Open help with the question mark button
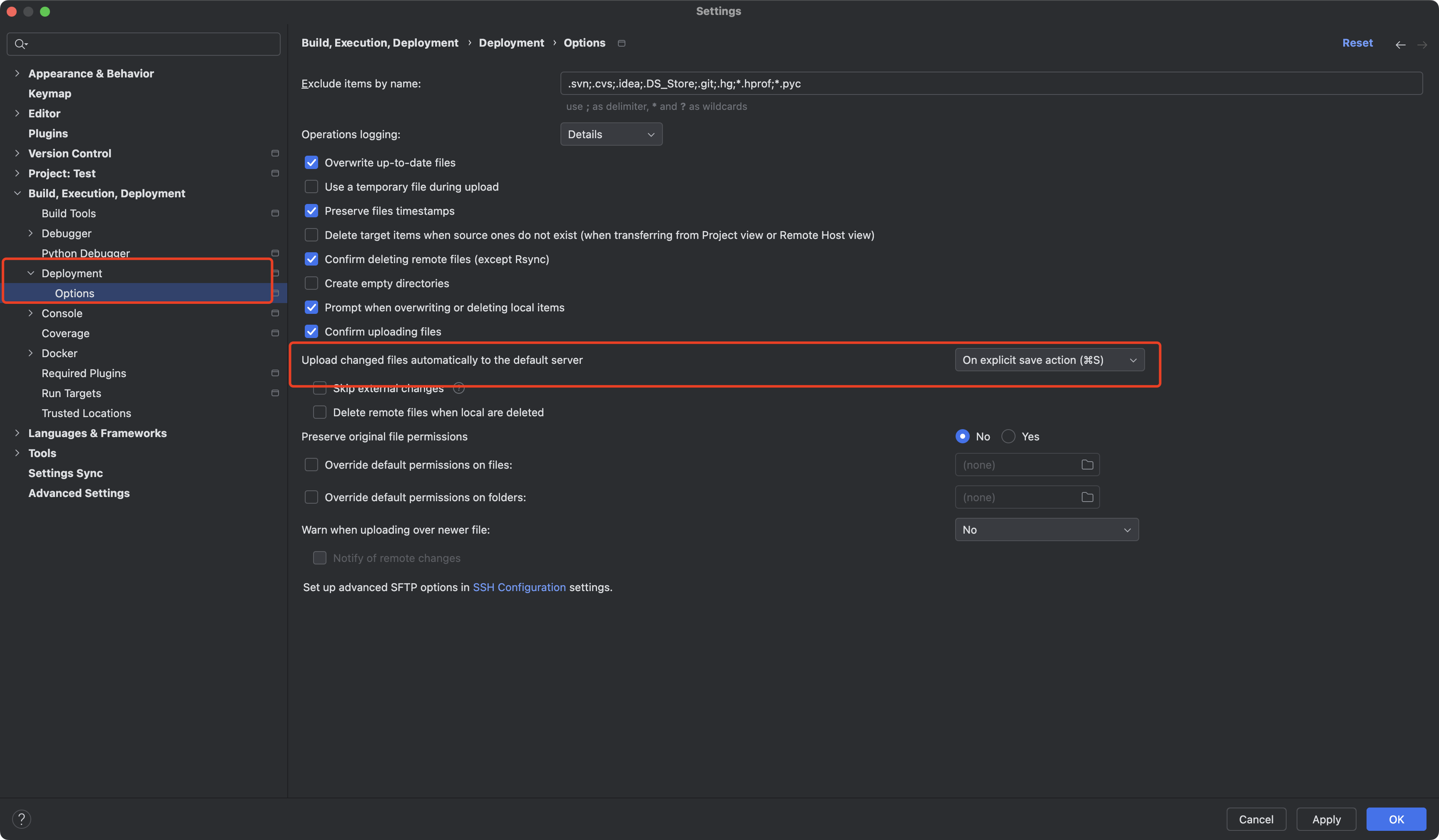The width and height of the screenshot is (1439, 840). click(22, 819)
